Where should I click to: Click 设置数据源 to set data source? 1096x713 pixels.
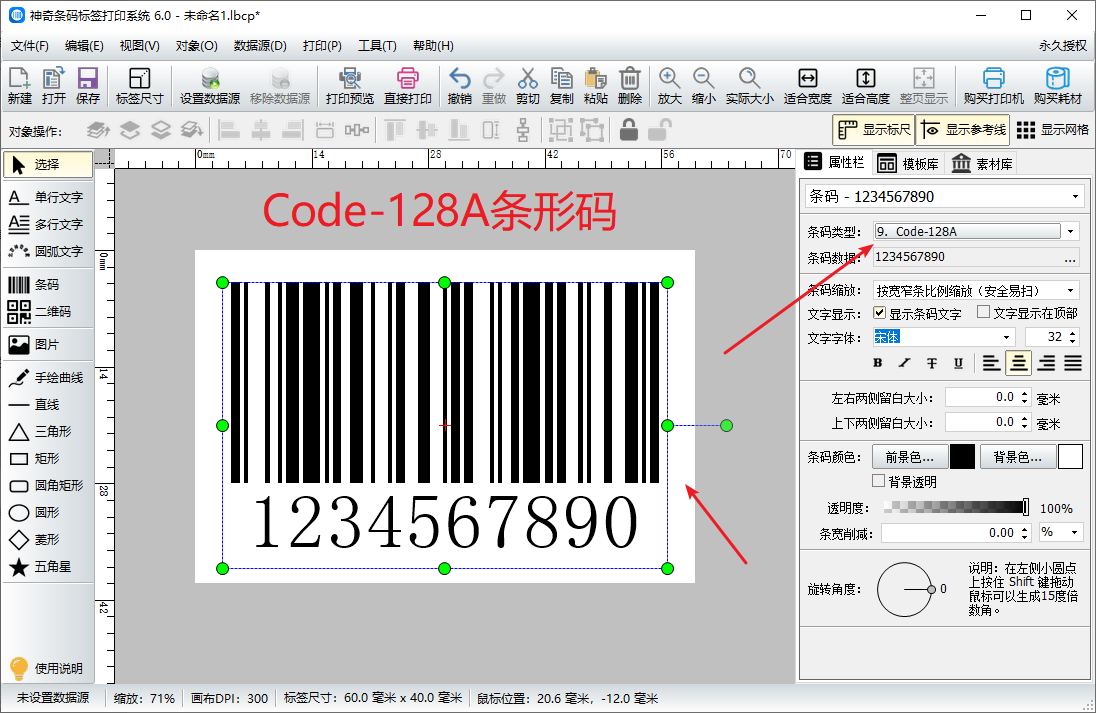pos(210,85)
